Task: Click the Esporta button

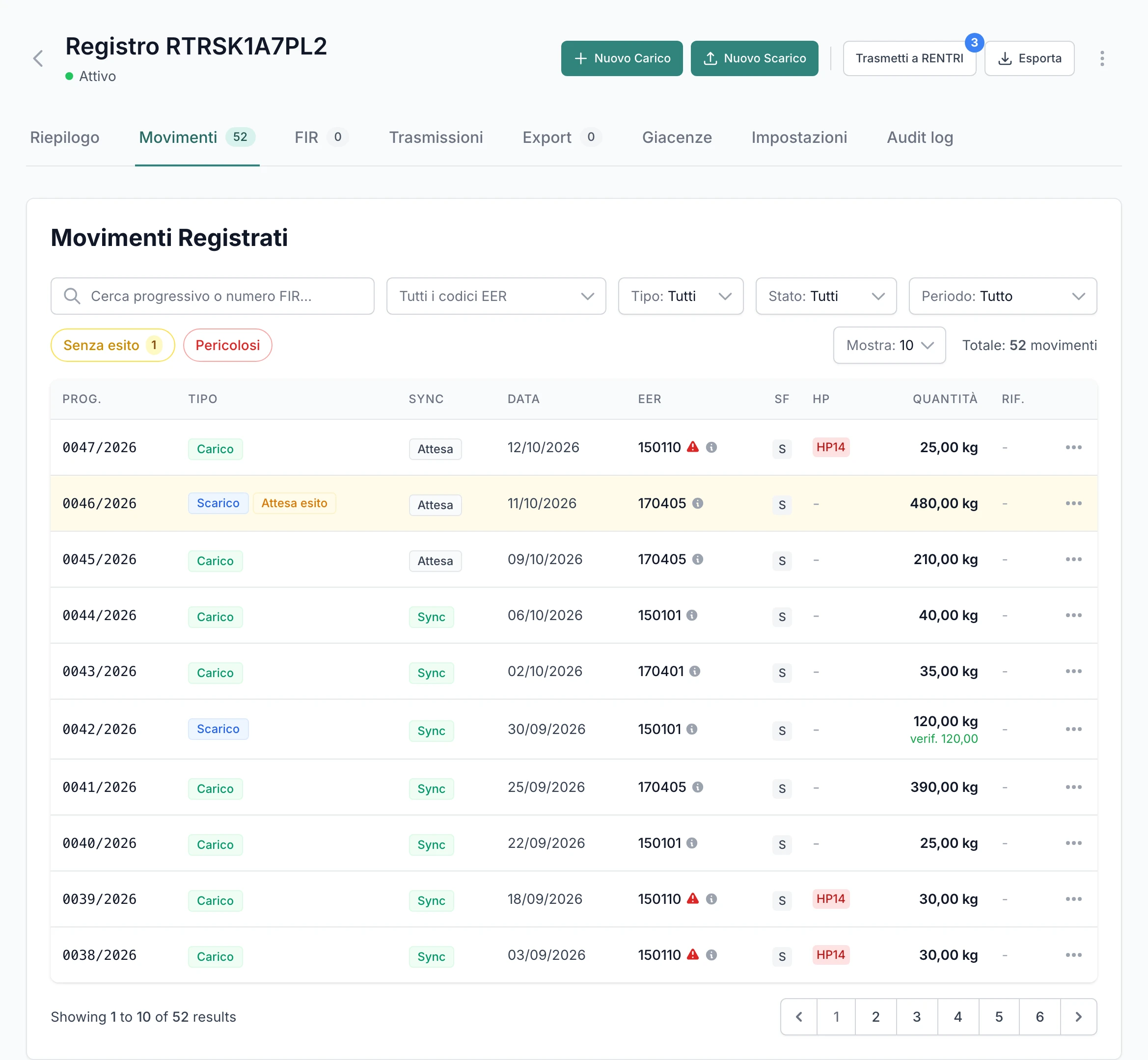Action: coord(1029,58)
